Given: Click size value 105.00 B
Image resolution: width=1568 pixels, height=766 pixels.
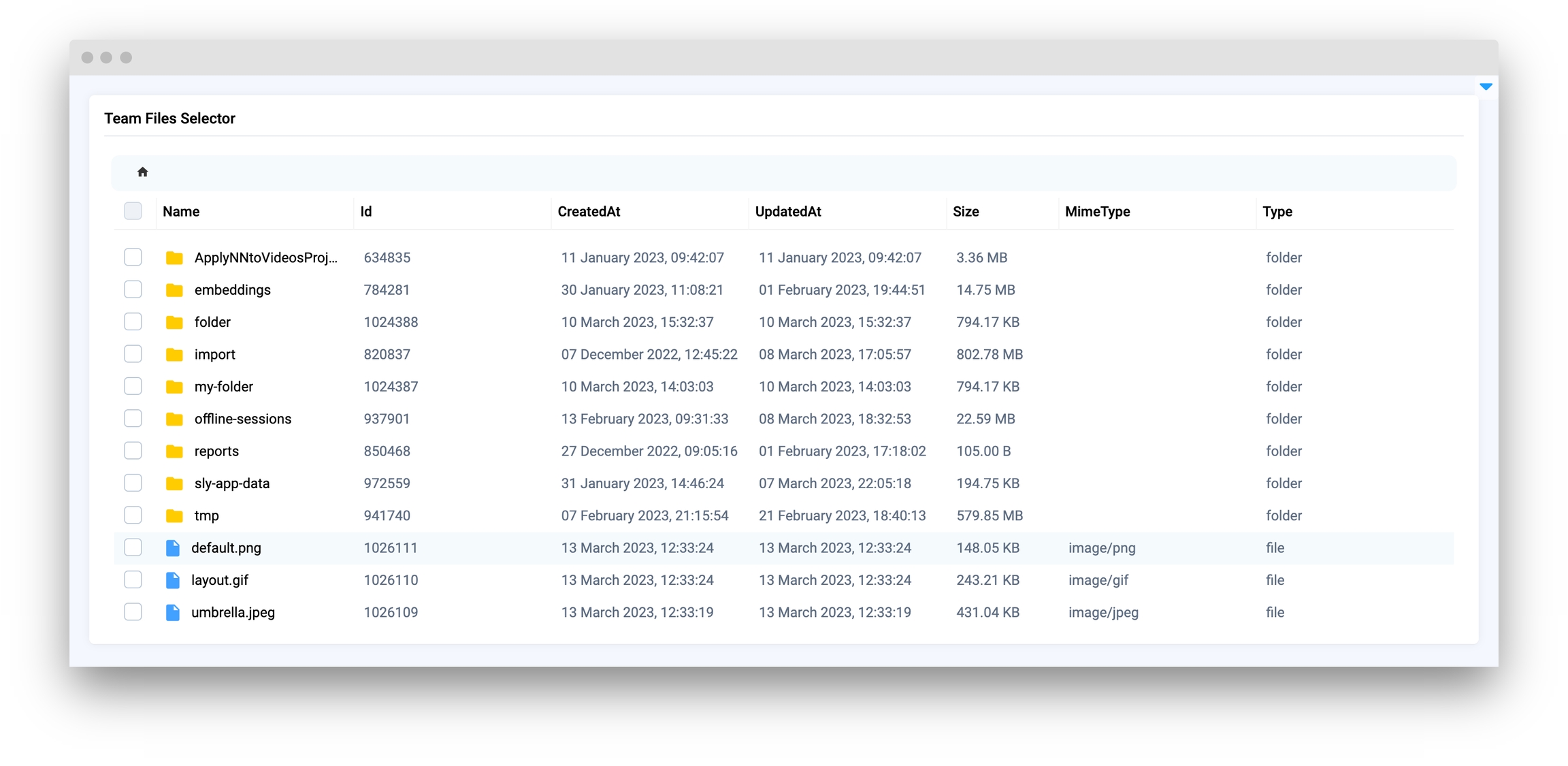Looking at the screenshot, I should (983, 451).
